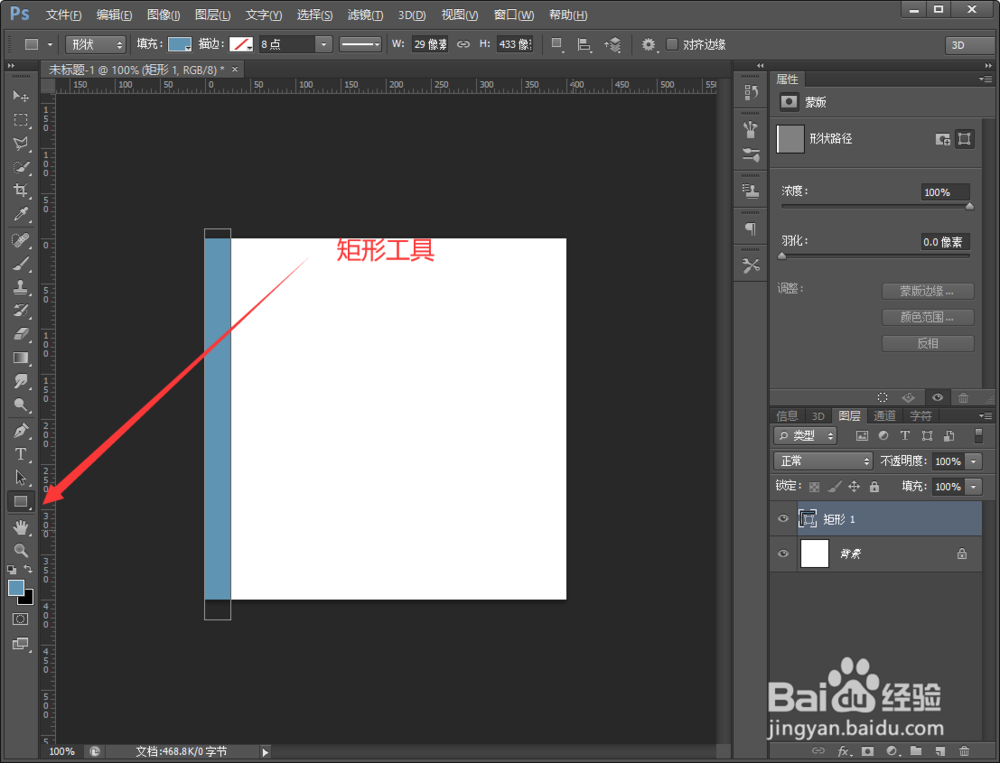1000x763 pixels.
Task: Select the Hand tool
Action: click(20, 527)
